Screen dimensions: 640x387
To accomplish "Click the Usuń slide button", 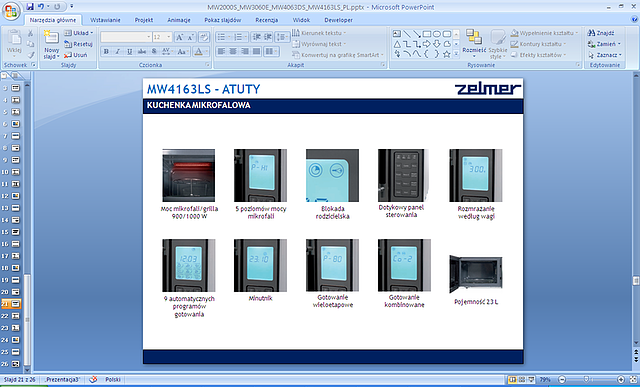I will pos(76,55).
